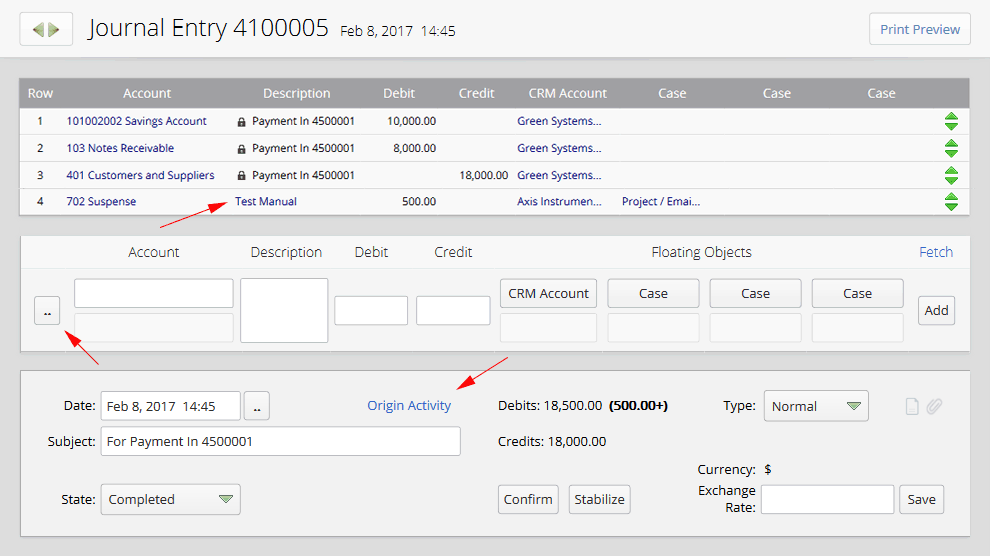Click the move-down arrow on row 4
Image resolution: width=990 pixels, height=556 pixels.
point(951,207)
